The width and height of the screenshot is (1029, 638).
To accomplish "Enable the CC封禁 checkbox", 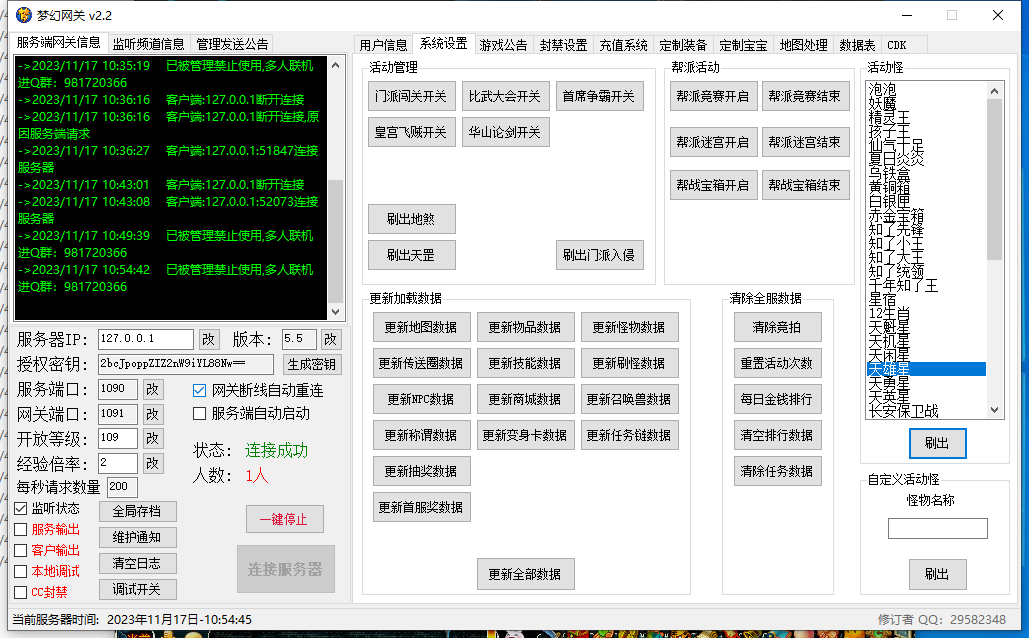I will [21, 592].
